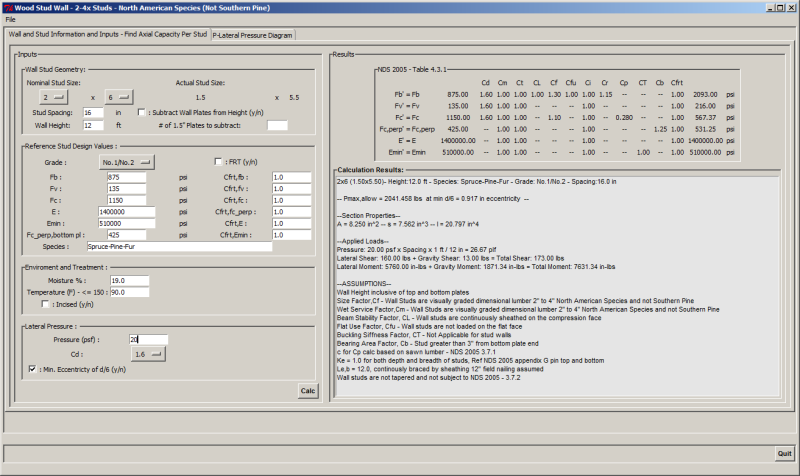Image resolution: width=800 pixels, height=476 pixels.
Task: Click the Cfrt,fc_perp input field
Action: [292, 212]
